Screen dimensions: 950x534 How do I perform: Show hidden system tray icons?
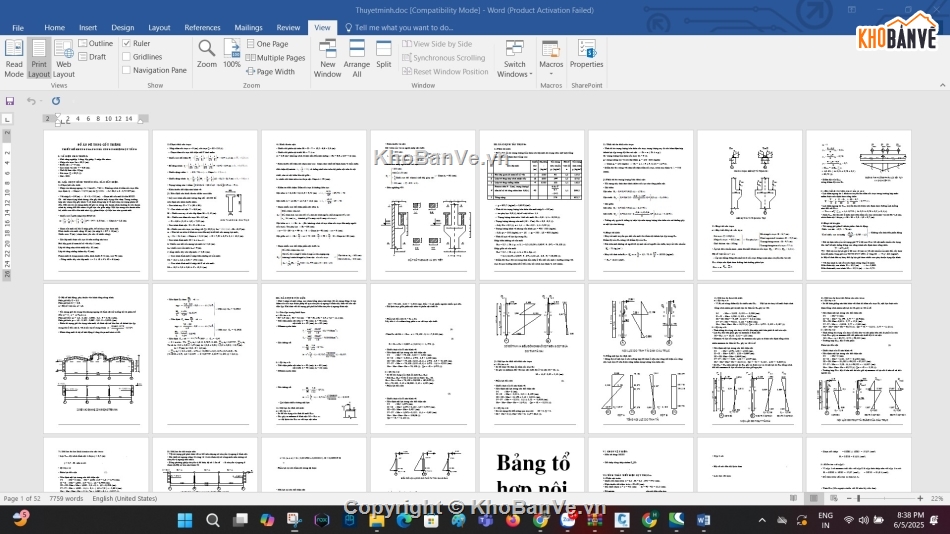[762, 520]
